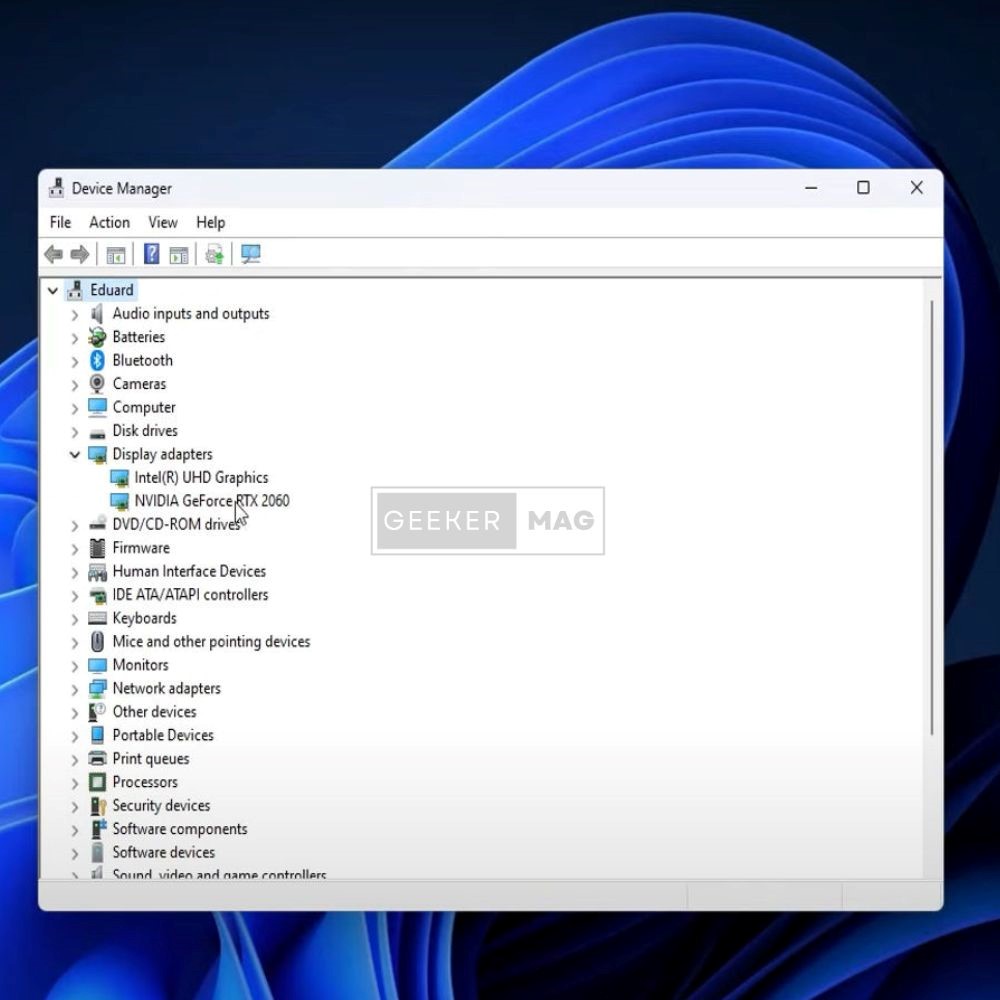Click the Batteries category icon
The image size is (1000, 1000).
(97, 337)
